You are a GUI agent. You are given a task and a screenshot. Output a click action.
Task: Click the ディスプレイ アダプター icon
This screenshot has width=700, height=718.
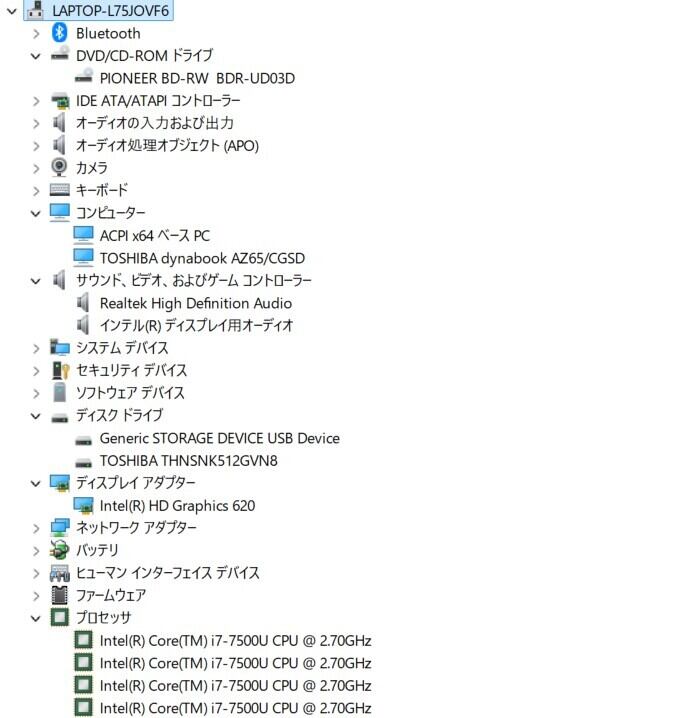(x=60, y=483)
